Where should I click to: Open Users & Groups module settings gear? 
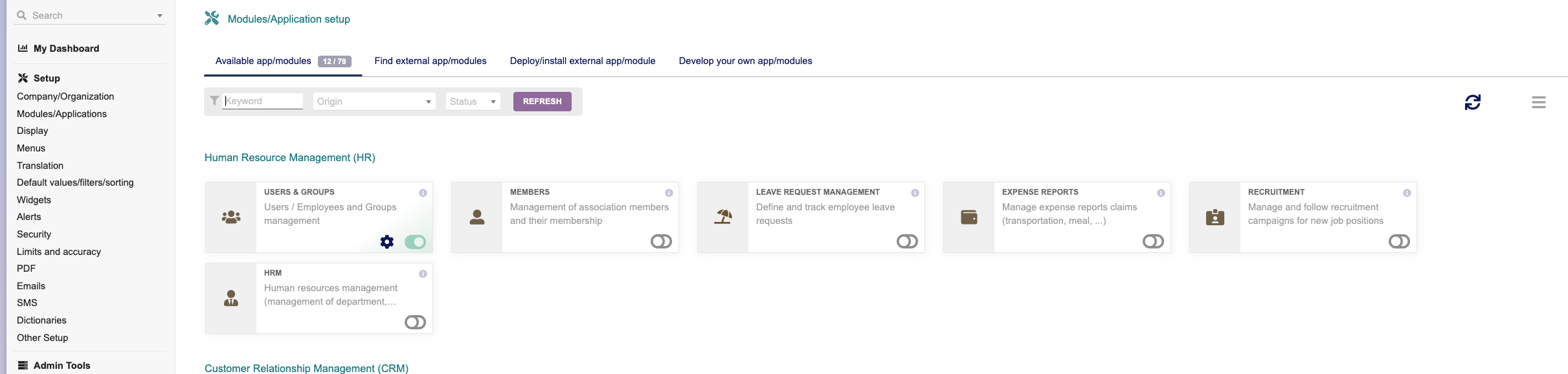[386, 242]
